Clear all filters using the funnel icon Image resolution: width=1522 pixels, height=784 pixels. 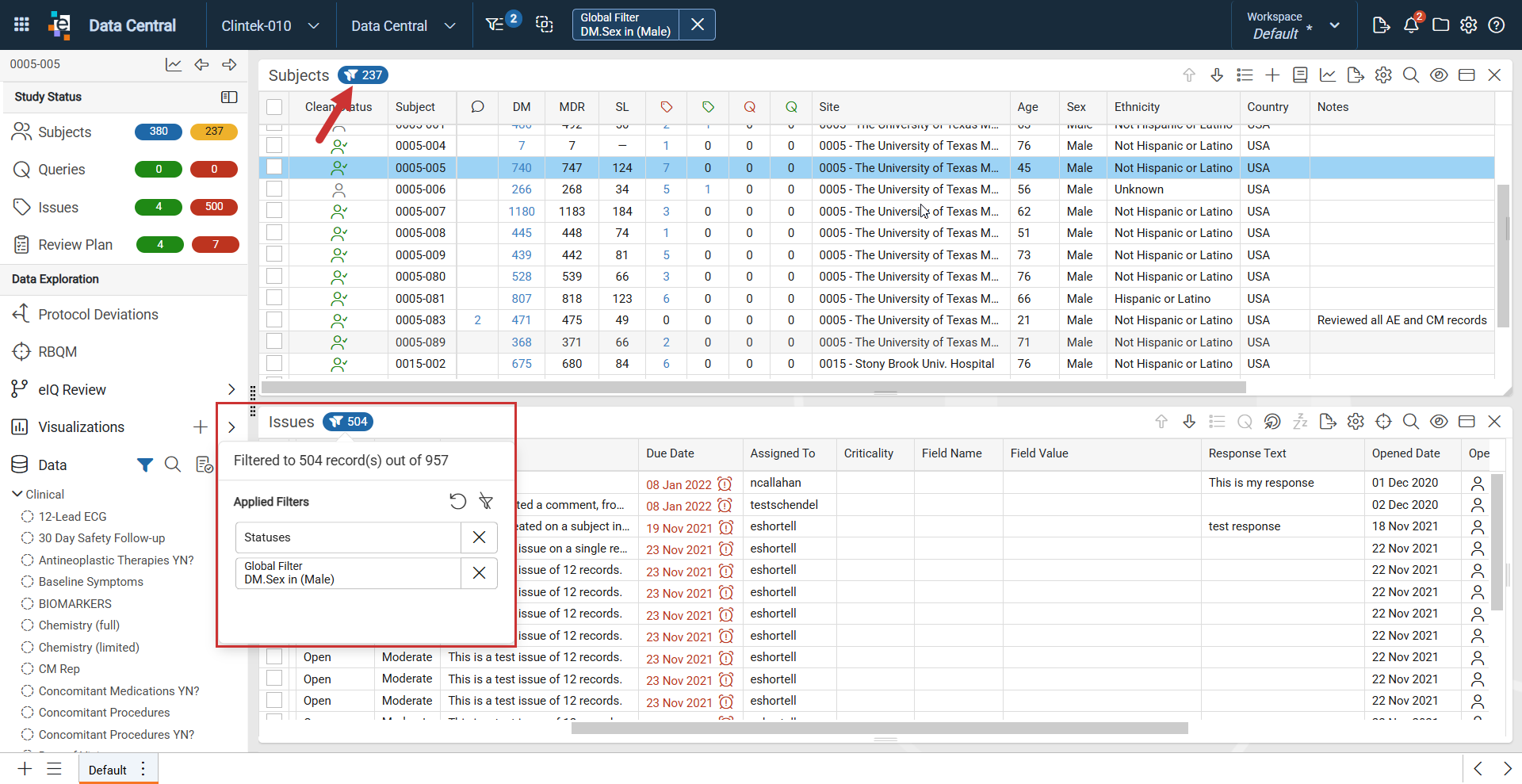tap(486, 501)
